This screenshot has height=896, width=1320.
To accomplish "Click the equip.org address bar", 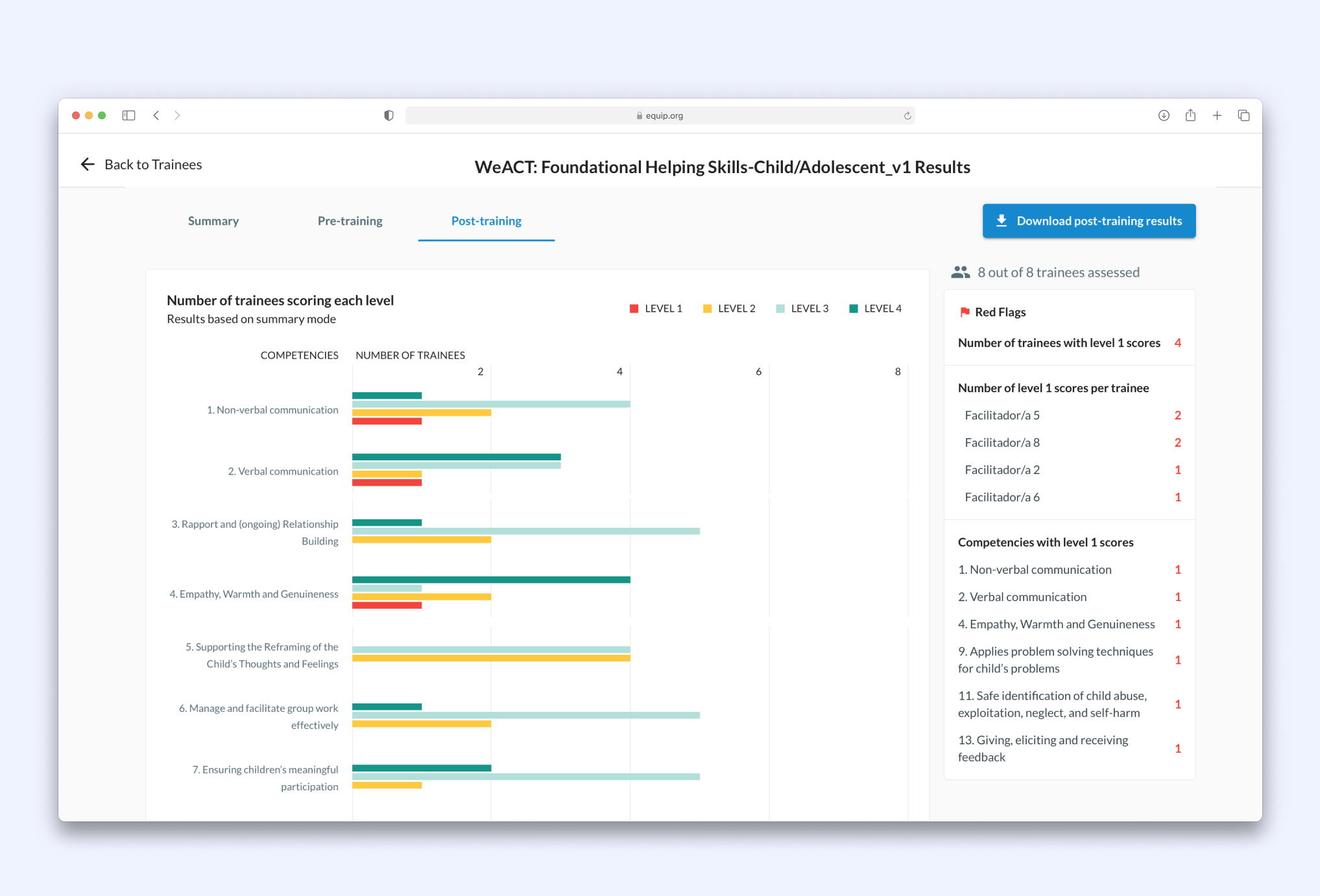I will [x=660, y=115].
